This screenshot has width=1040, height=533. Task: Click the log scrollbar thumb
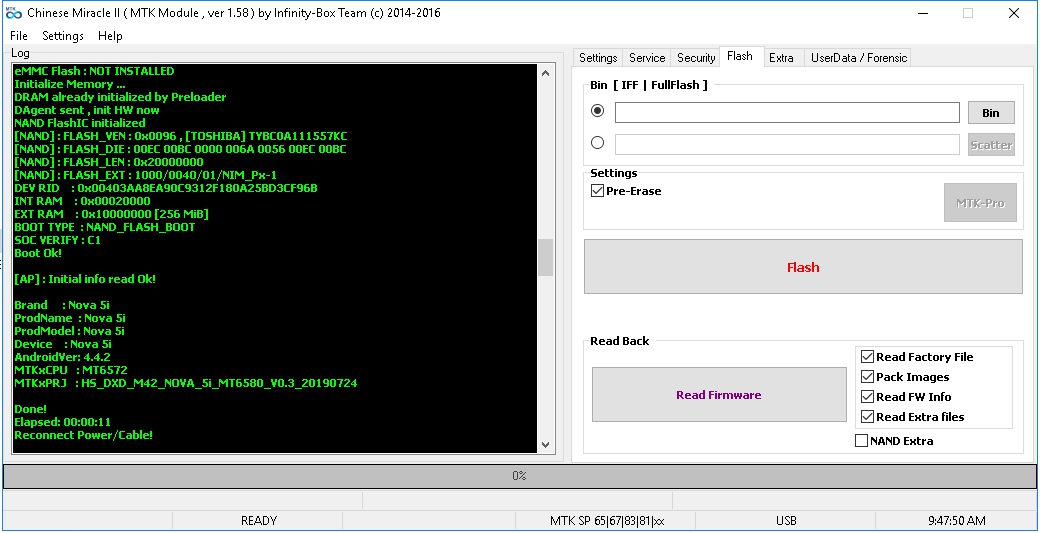(545, 257)
